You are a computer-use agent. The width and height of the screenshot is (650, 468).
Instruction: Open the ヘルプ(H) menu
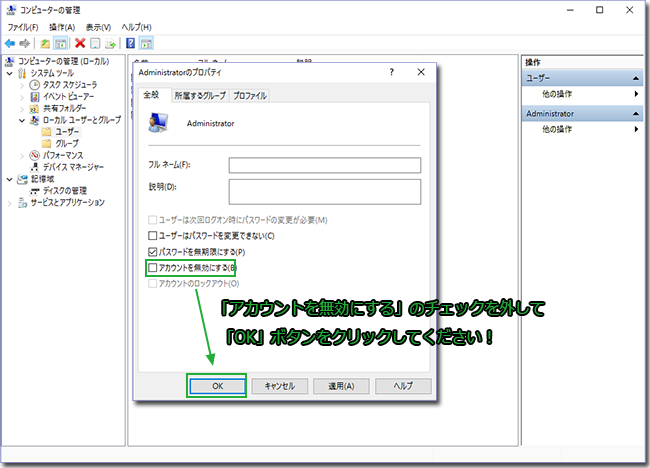click(x=136, y=27)
